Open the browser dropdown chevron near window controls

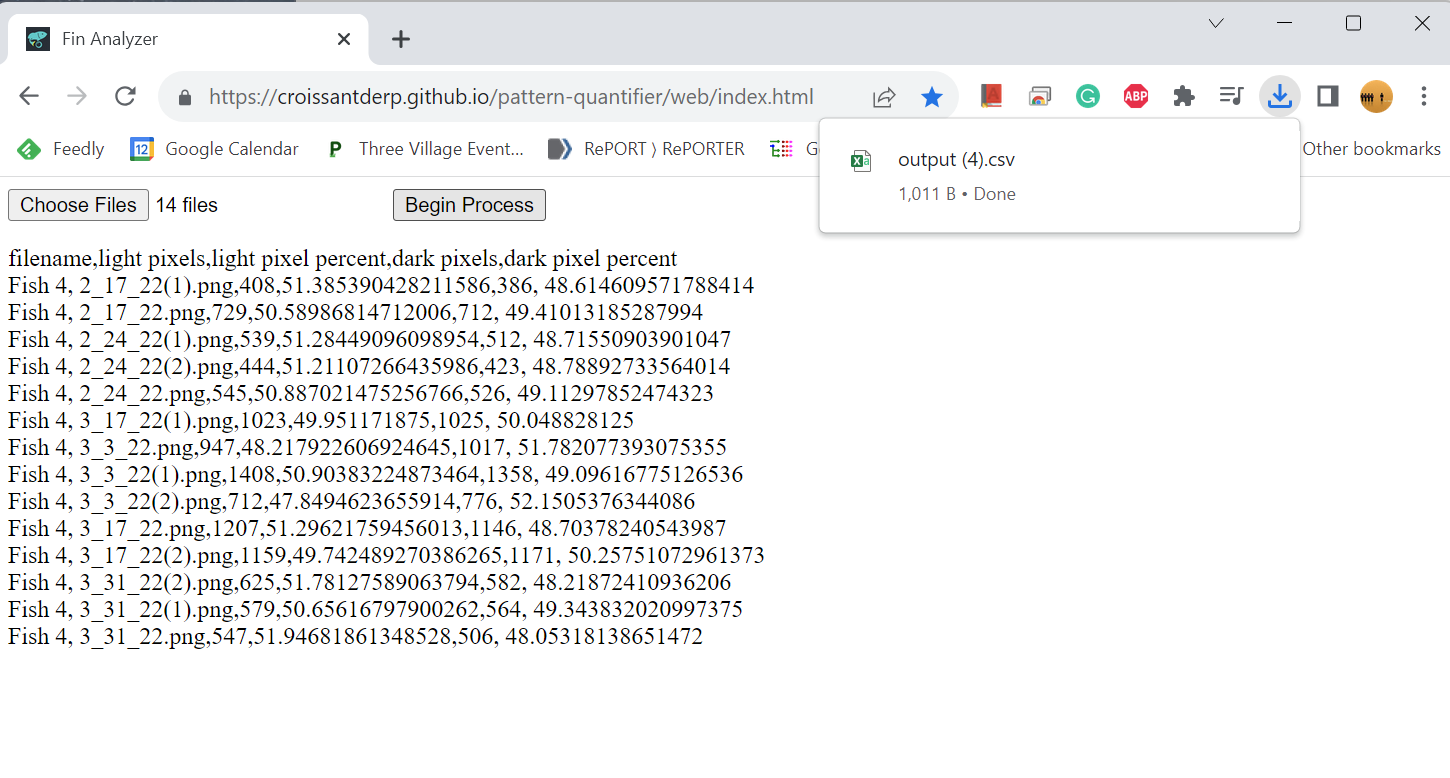coord(1215,22)
